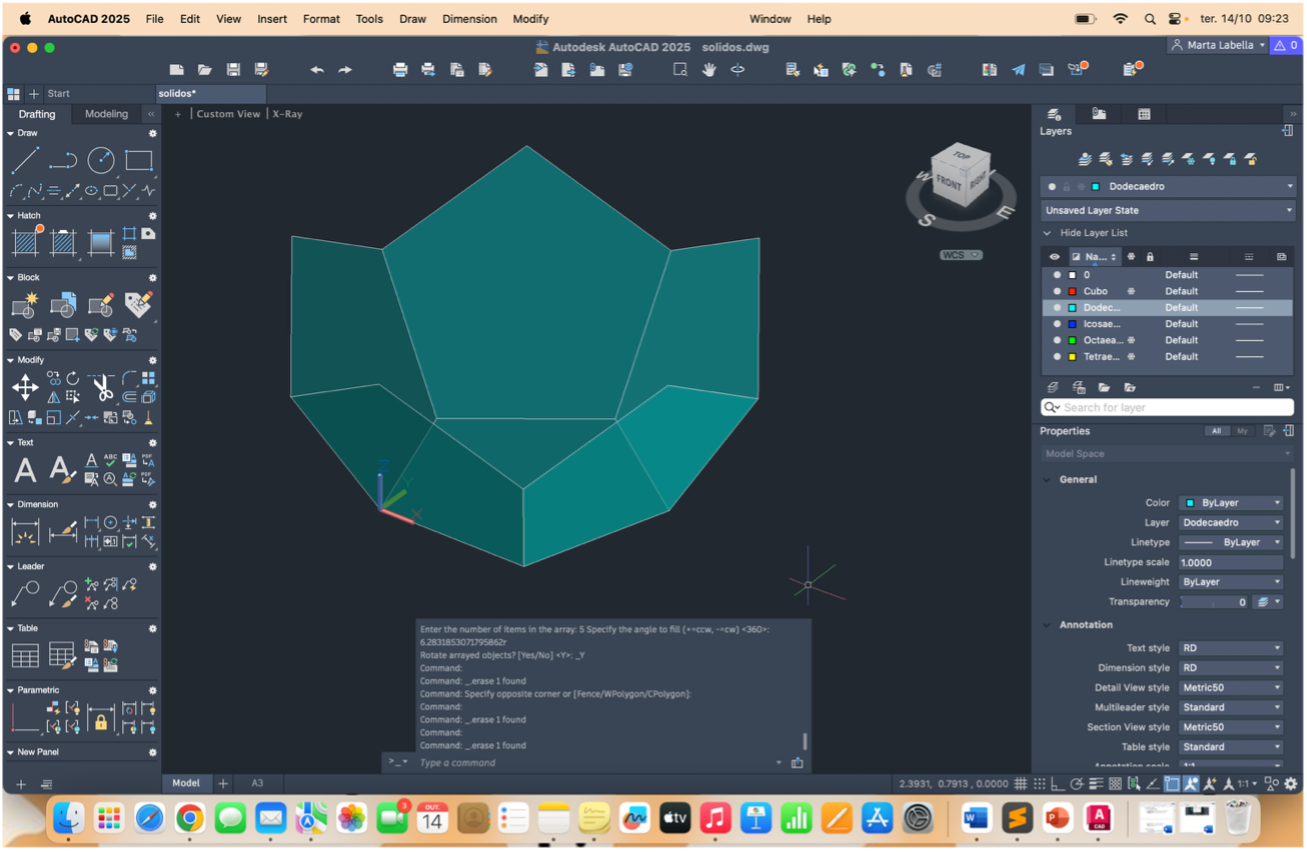The image size is (1307, 852).
Task: Open the current layer Dodecaedro dropdown
Action: point(1167,186)
